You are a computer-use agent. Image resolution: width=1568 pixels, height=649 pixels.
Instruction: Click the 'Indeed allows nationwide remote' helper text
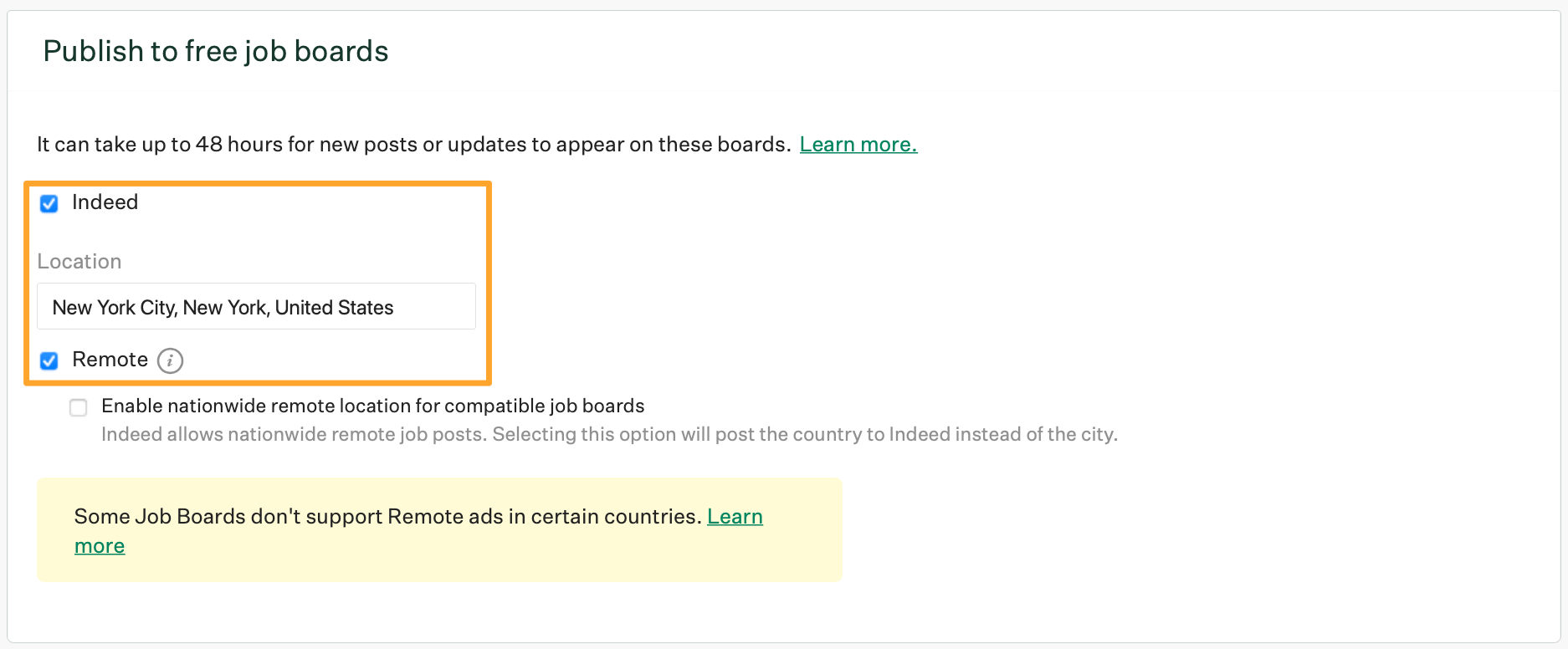[609, 434]
